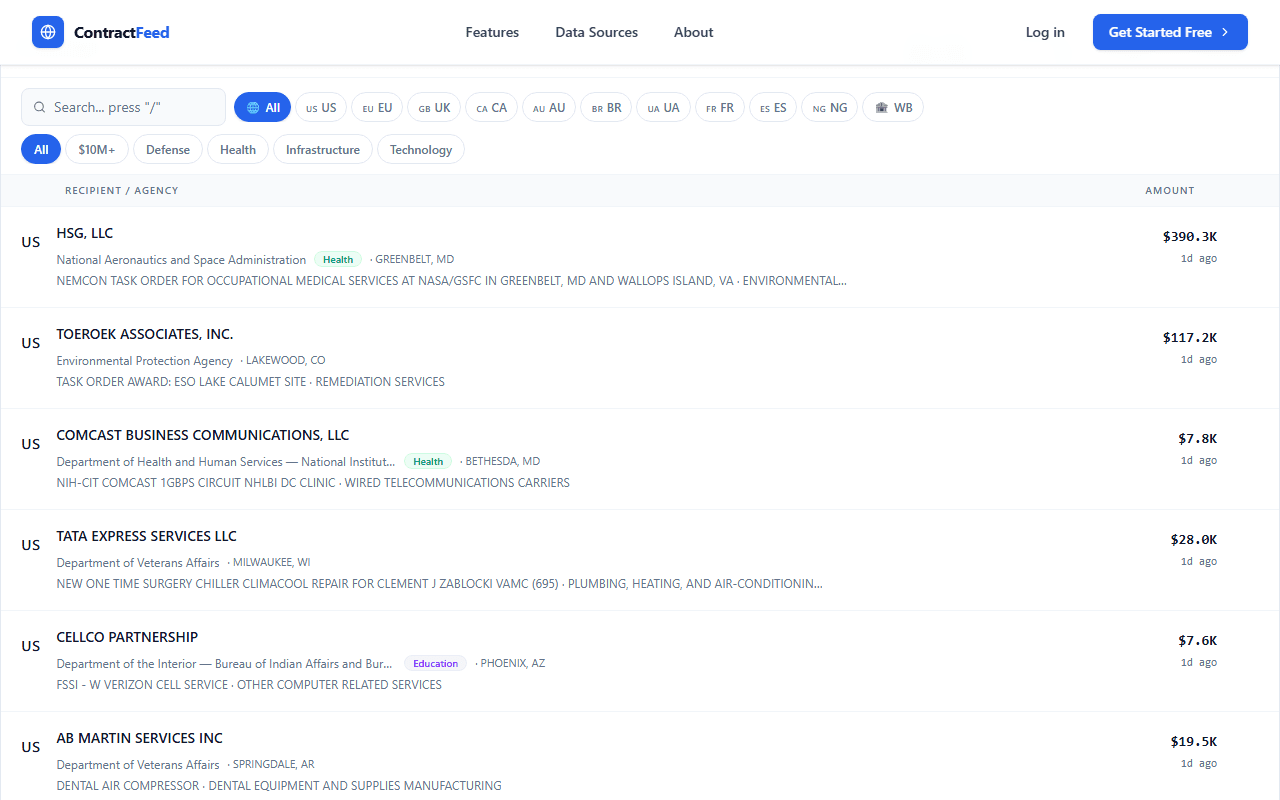Click the $117.2K amount
The image size is (1280, 800).
tap(1190, 338)
